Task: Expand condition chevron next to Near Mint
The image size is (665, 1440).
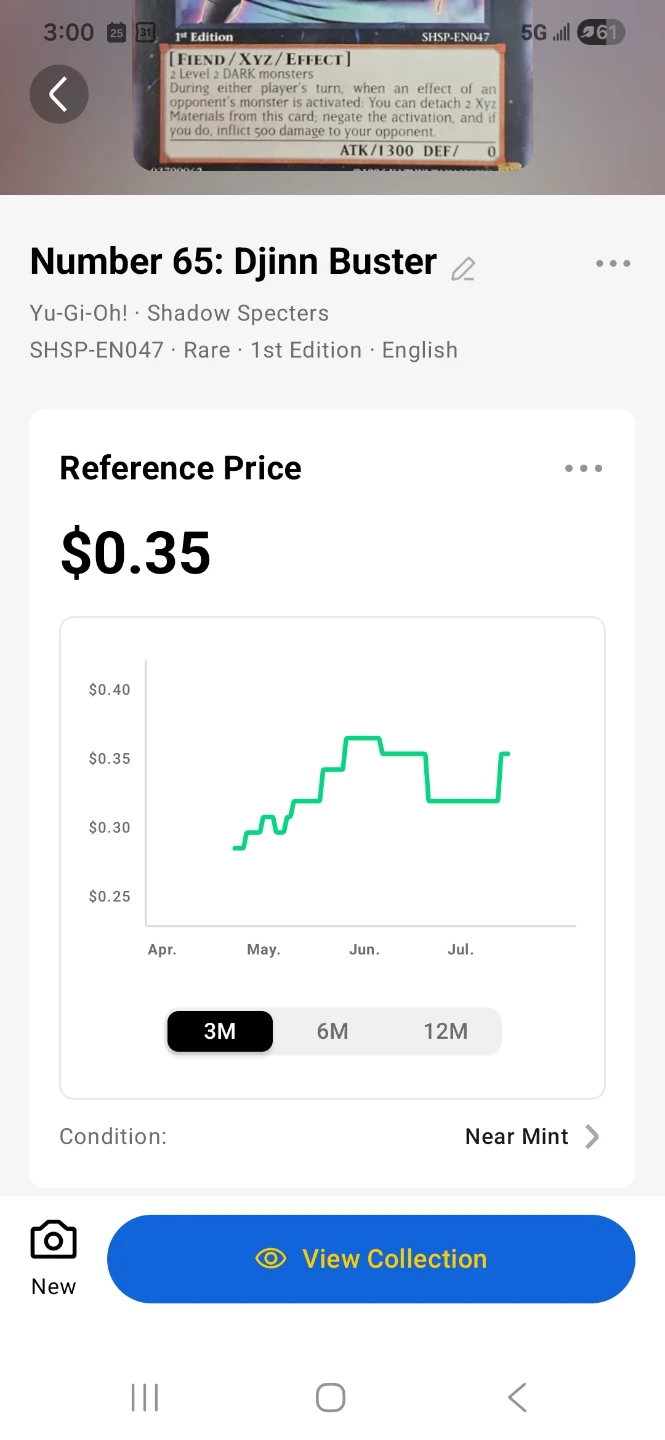Action: 592,1136
